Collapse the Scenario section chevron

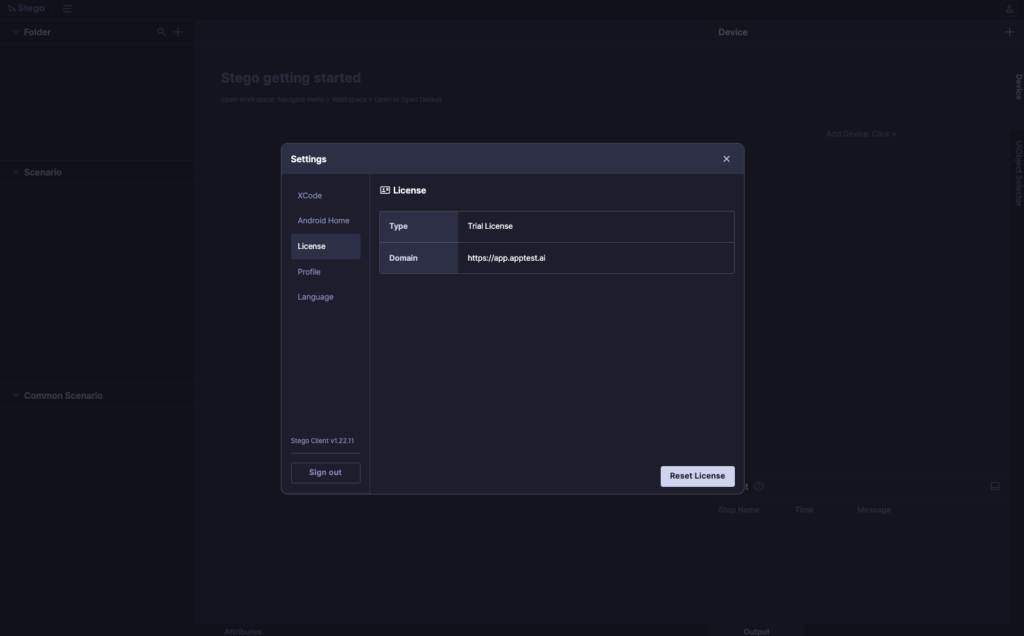[x=15, y=172]
